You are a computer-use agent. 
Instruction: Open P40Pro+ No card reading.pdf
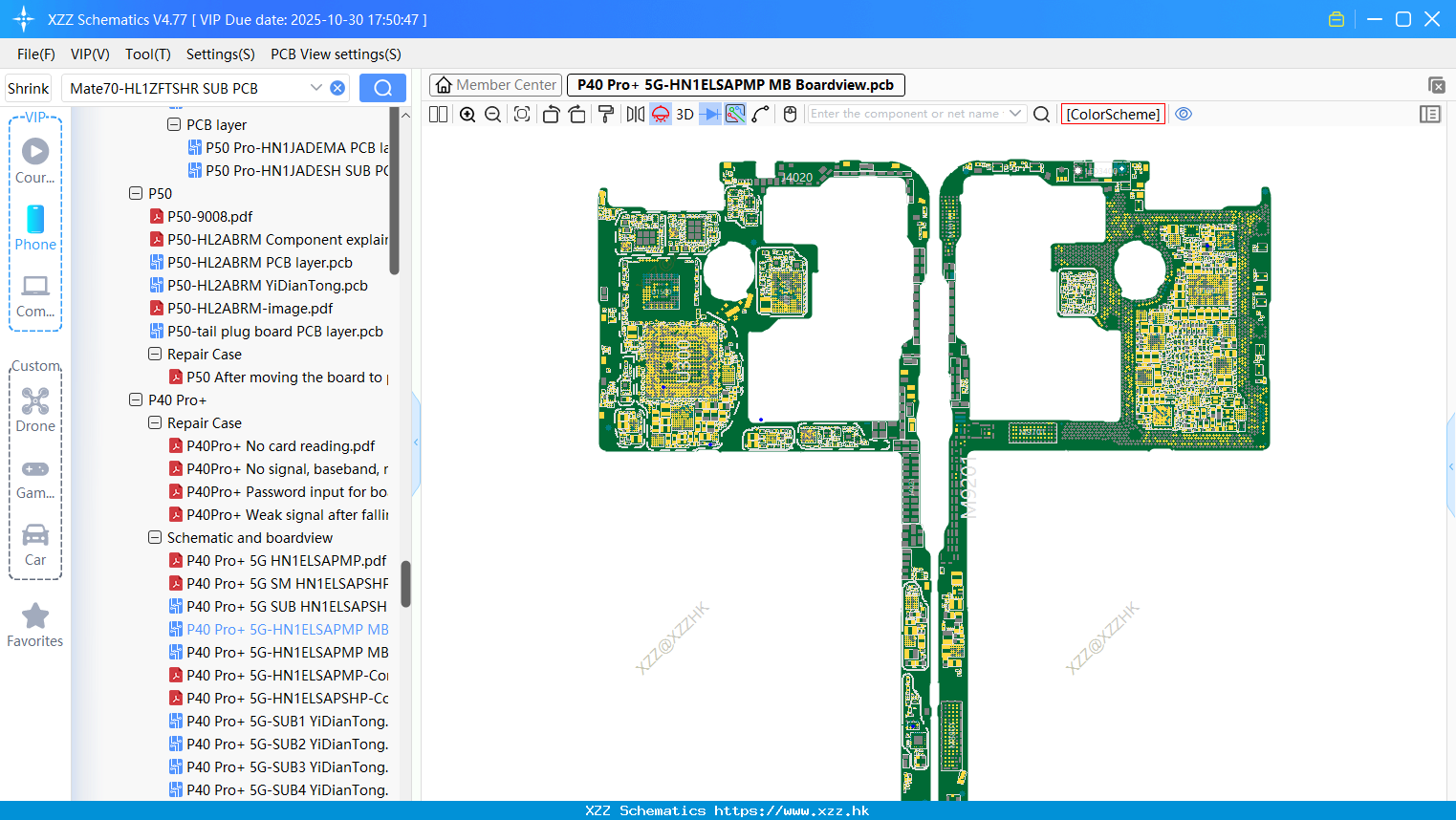coord(281,445)
